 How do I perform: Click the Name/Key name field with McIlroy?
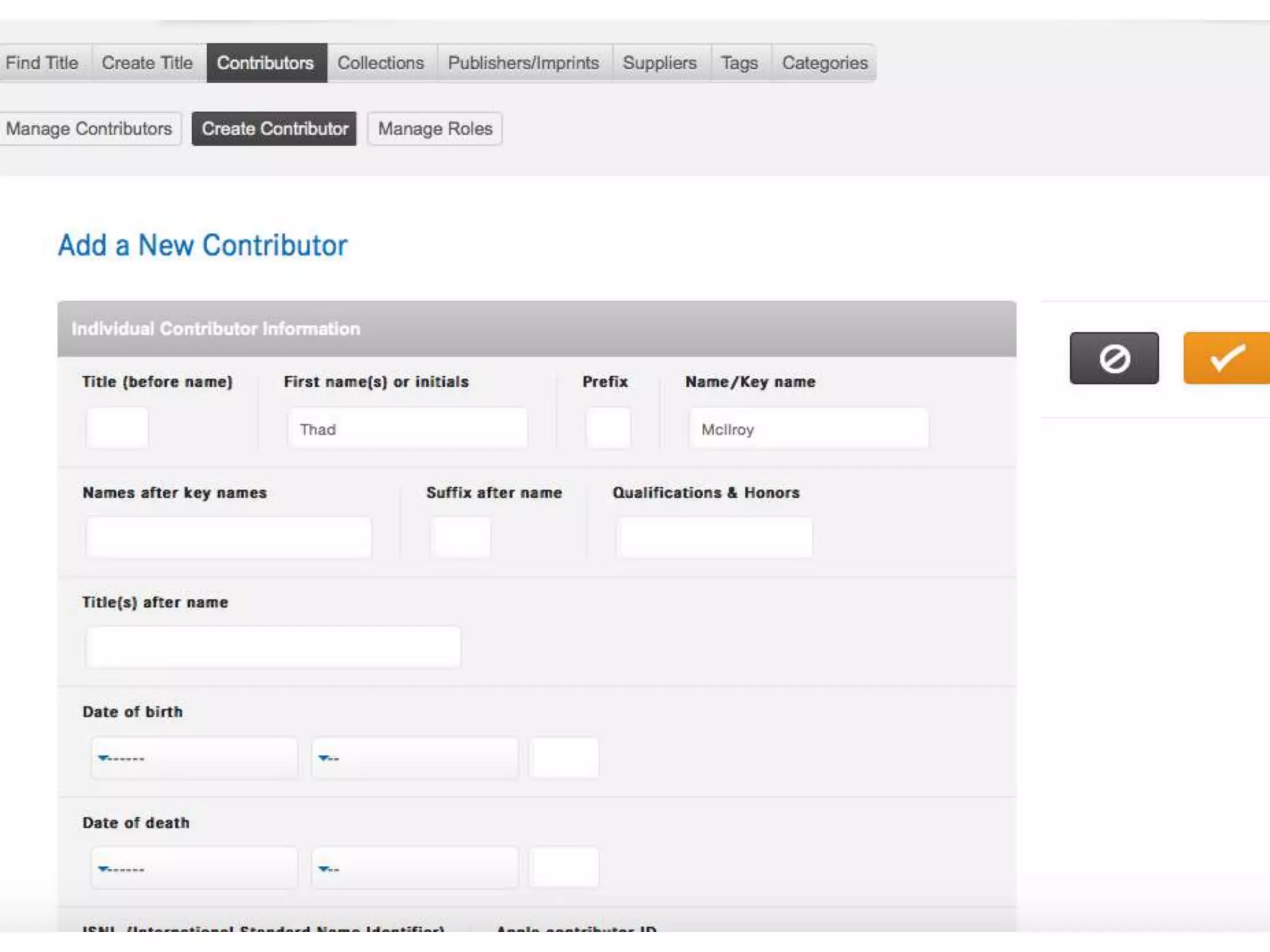pos(809,428)
